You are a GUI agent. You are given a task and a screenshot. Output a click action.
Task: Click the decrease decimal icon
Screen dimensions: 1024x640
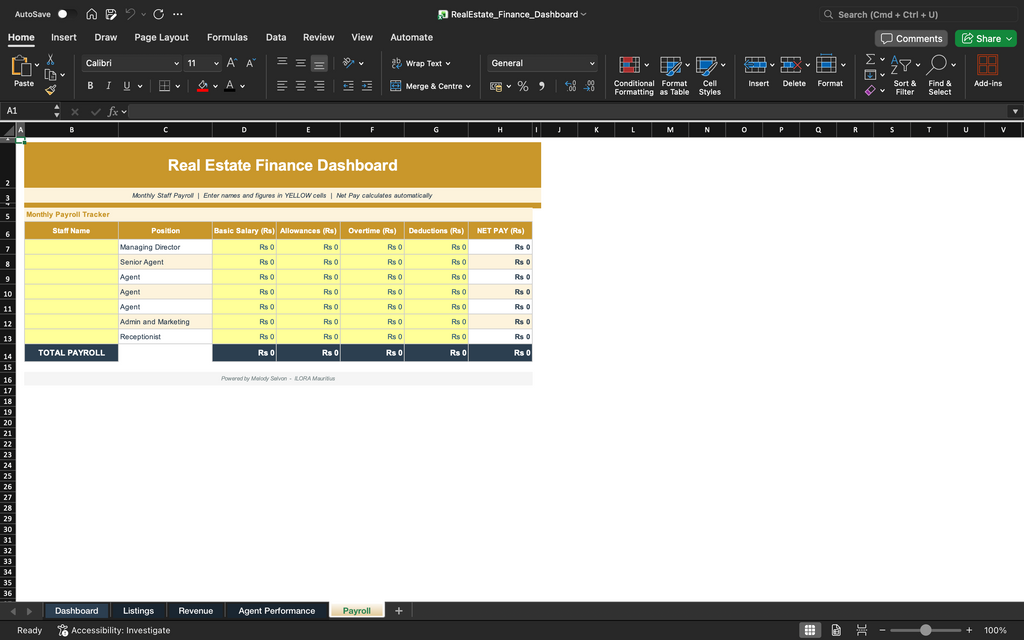coord(589,86)
